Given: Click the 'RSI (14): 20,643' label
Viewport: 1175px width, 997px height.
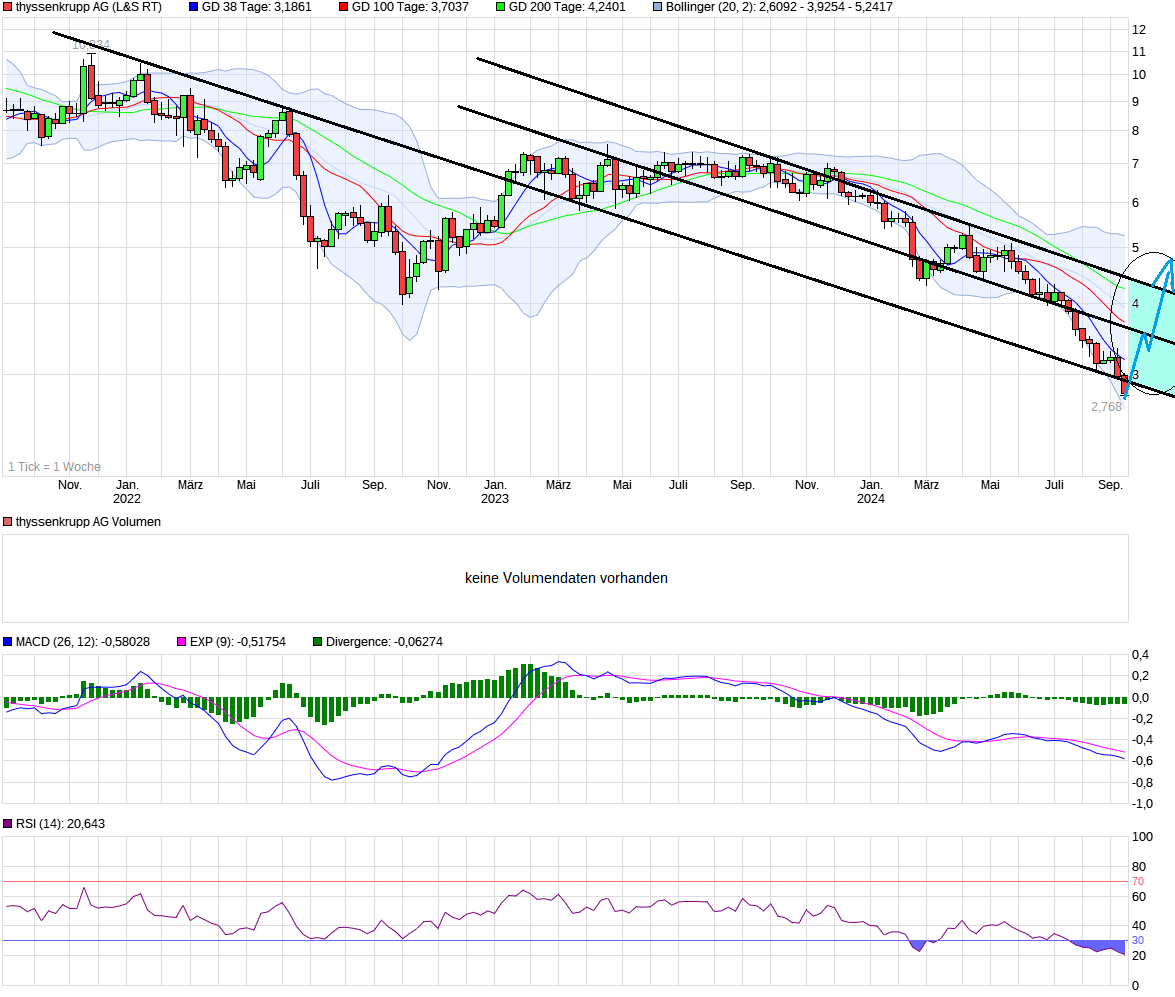Looking at the screenshot, I should tap(60, 824).
